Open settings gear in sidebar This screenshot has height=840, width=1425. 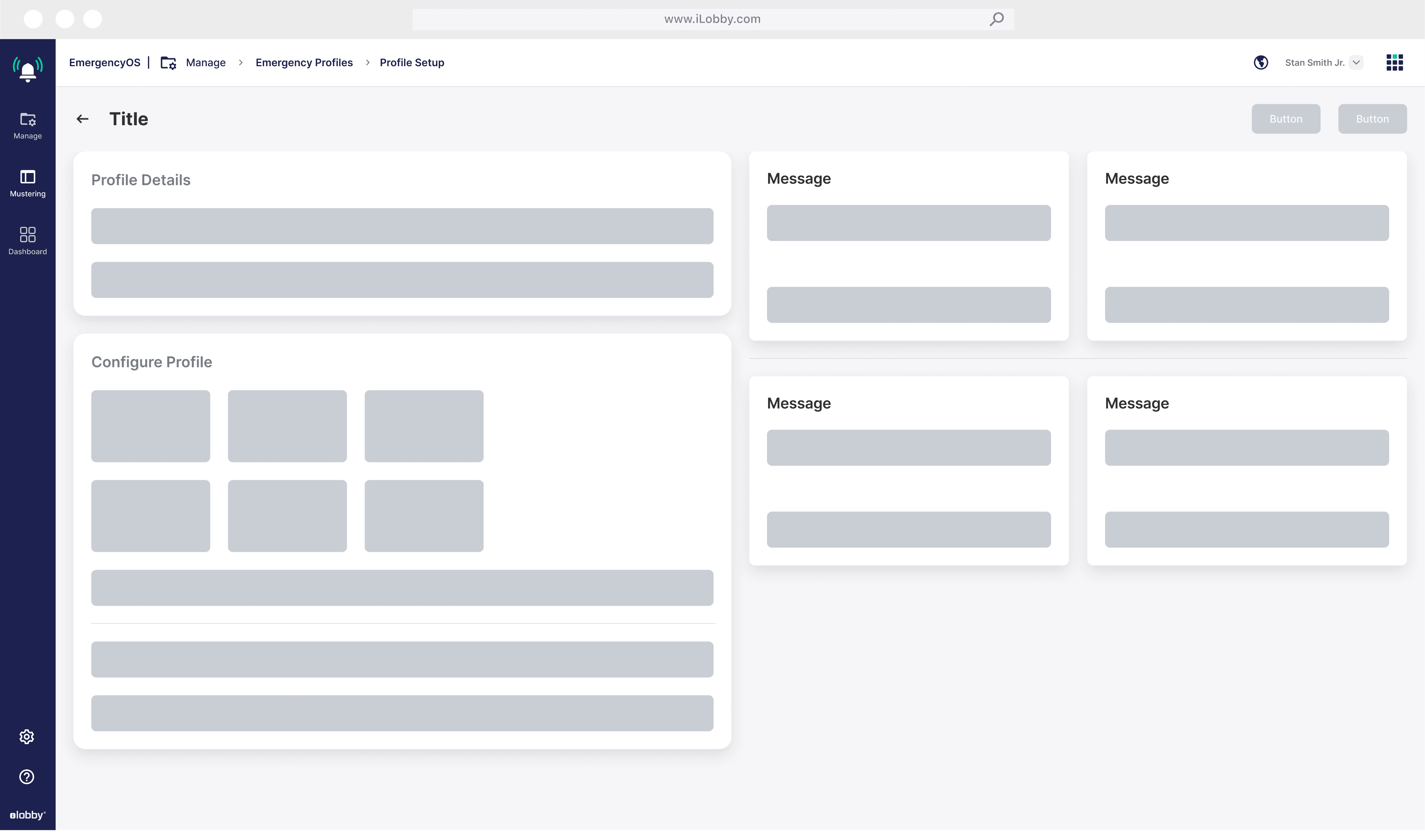click(26, 736)
